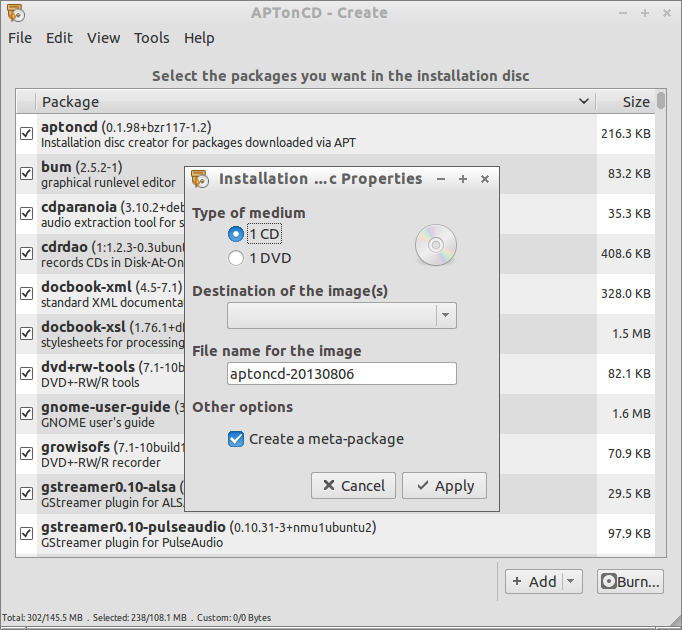Uncheck the gnome-user-guide package checkbox
Image resolution: width=682 pixels, height=630 pixels.
click(x=27, y=413)
